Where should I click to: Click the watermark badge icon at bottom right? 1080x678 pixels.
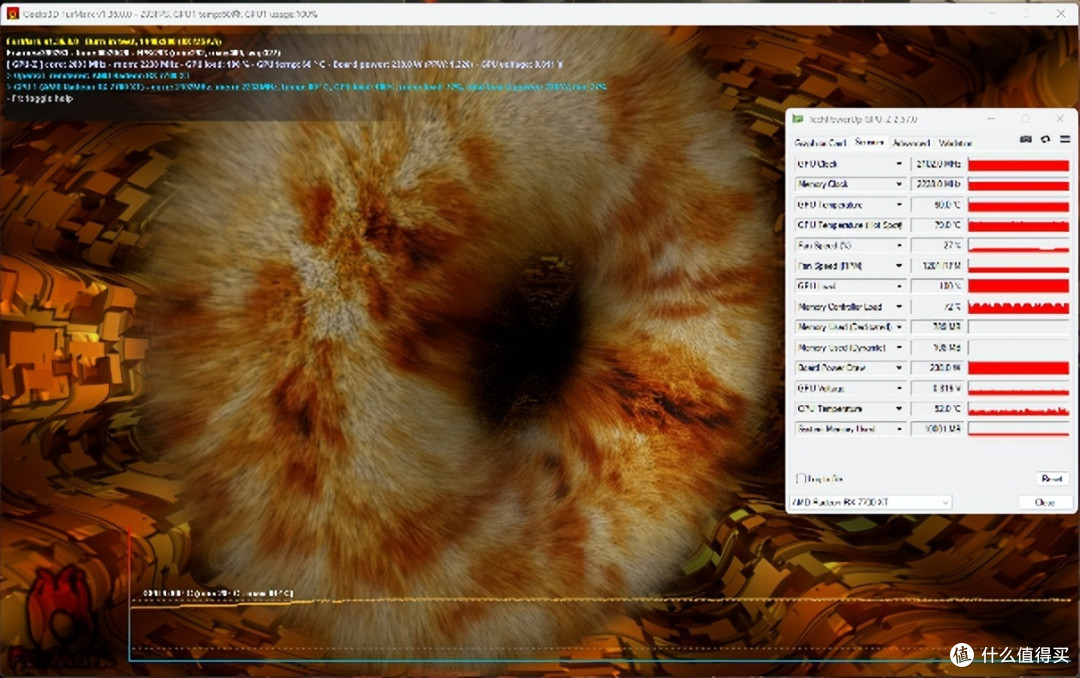click(x=962, y=654)
